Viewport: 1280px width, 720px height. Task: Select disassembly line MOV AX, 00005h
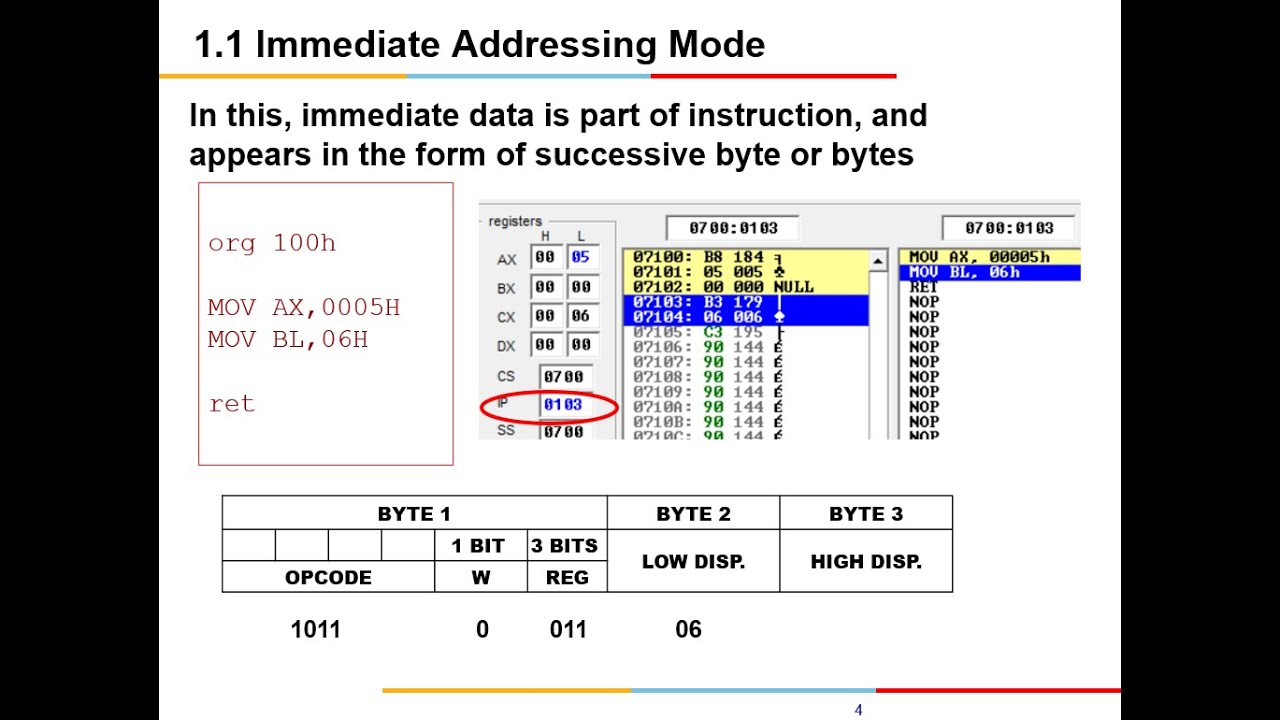[989, 257]
